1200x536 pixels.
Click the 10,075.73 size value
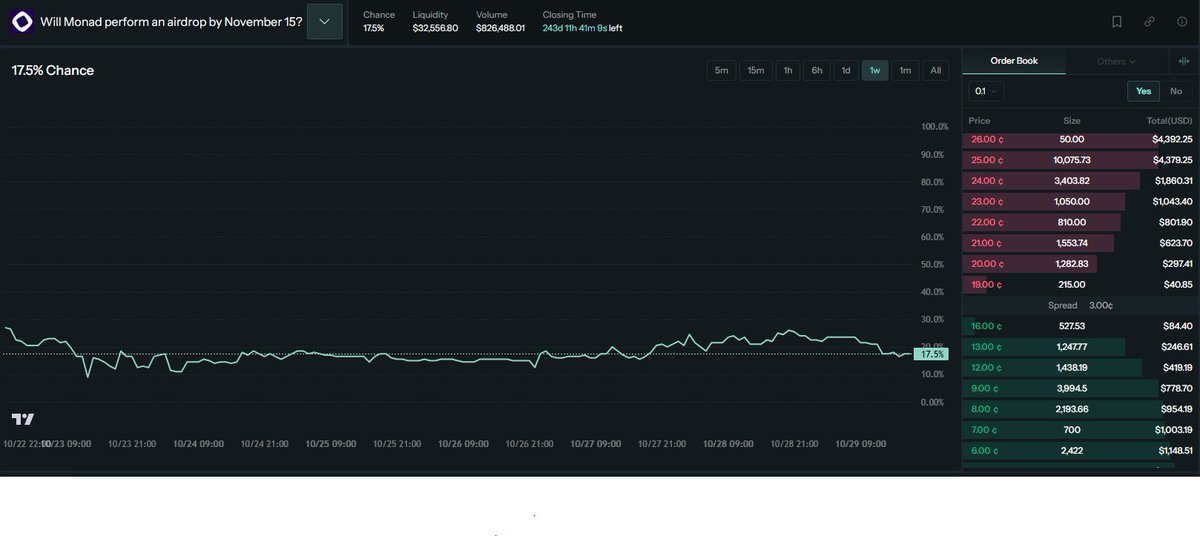(1071, 160)
